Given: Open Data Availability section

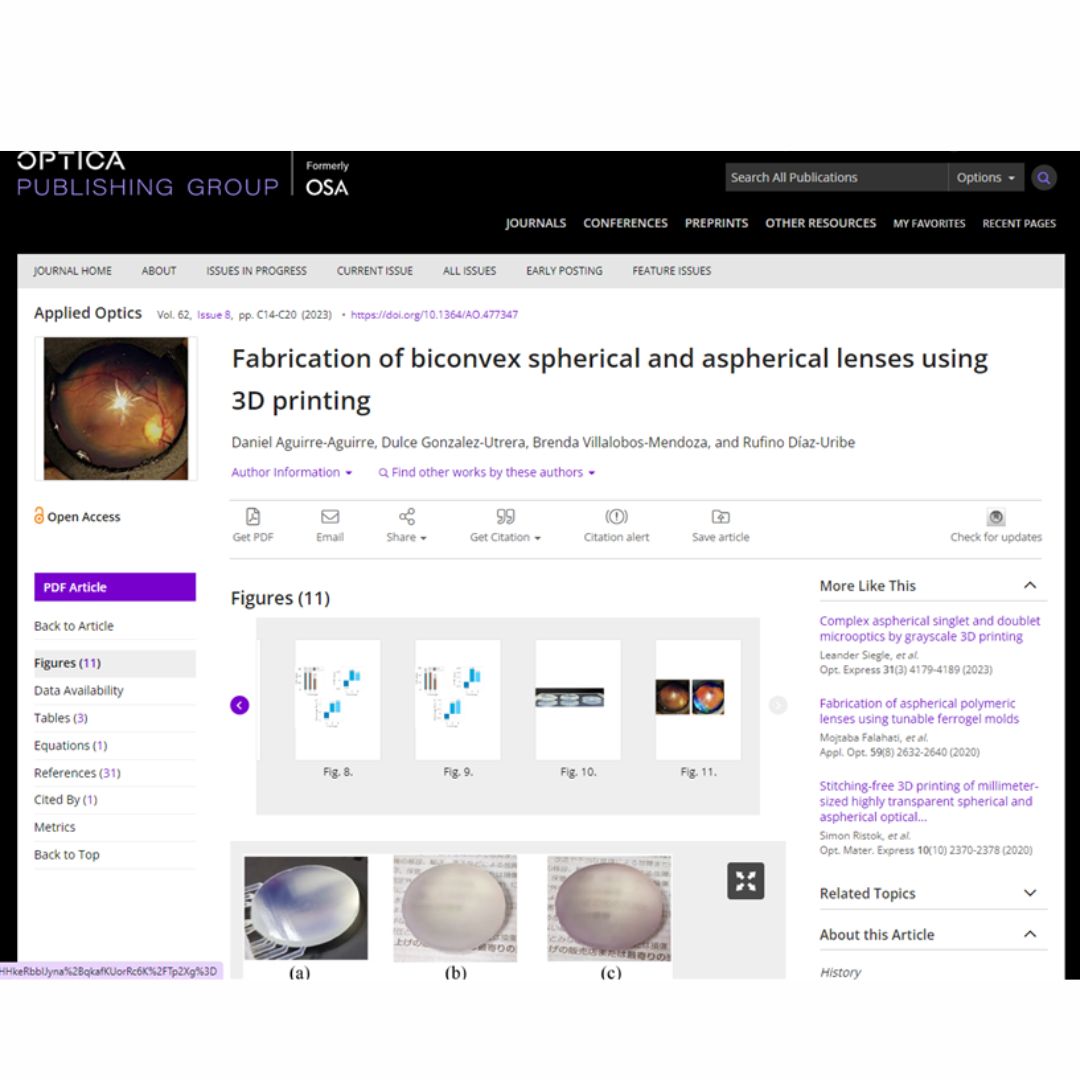Looking at the screenshot, I should (79, 690).
